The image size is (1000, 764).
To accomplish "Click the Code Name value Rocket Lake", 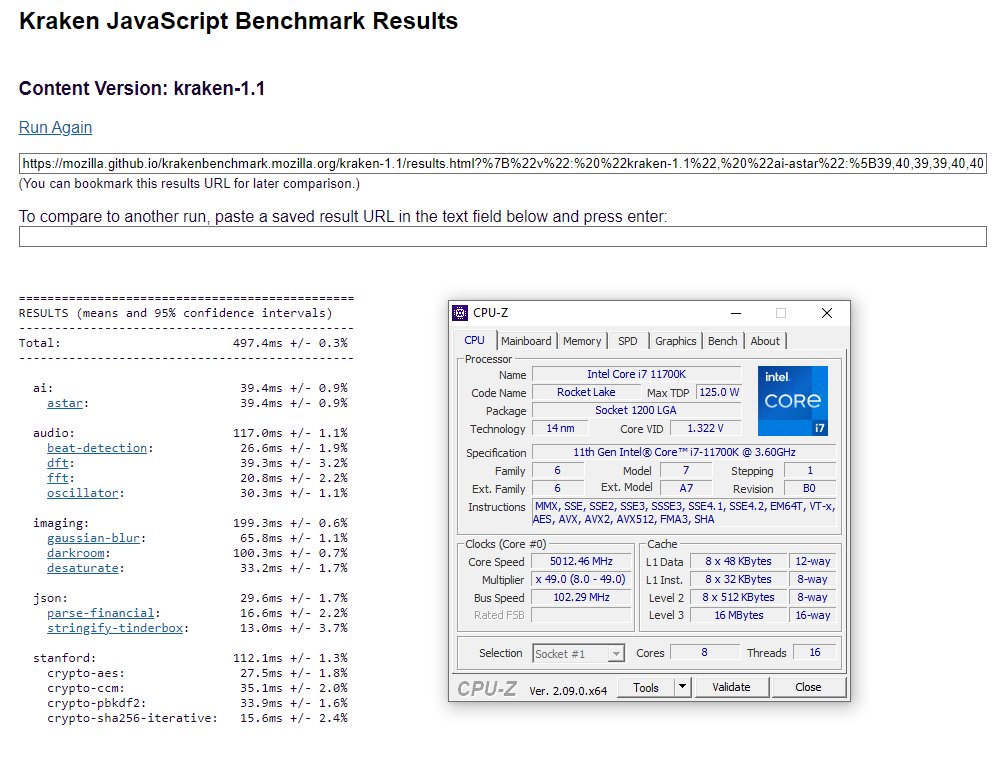I will click(586, 392).
